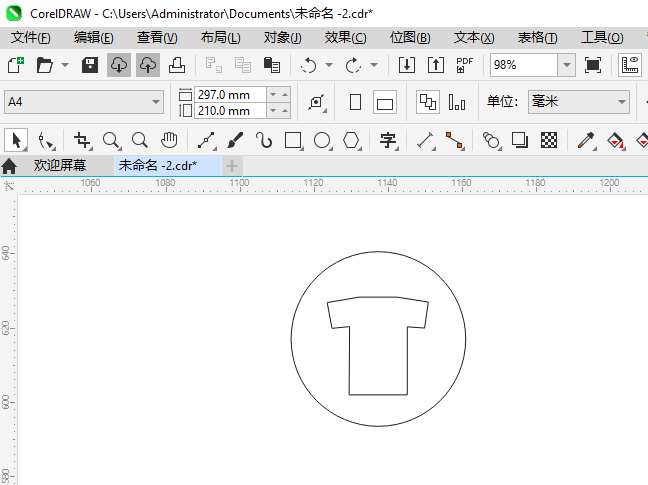Viewport: 648px width, 485px height.
Task: Open the 查看(V) menu
Action: [x=157, y=38]
